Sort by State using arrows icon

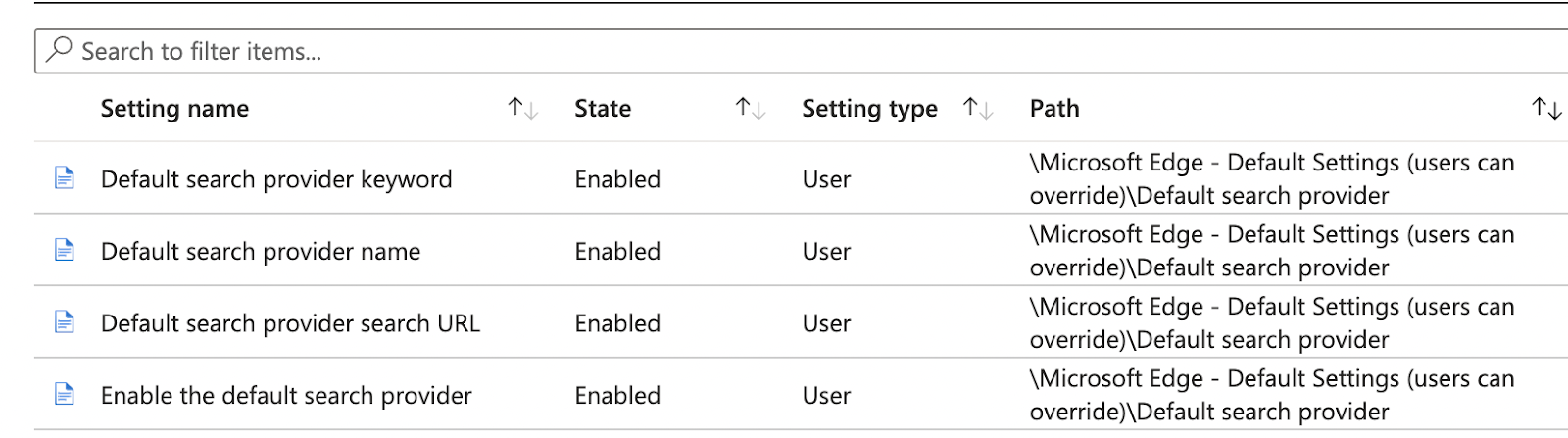pos(751,109)
